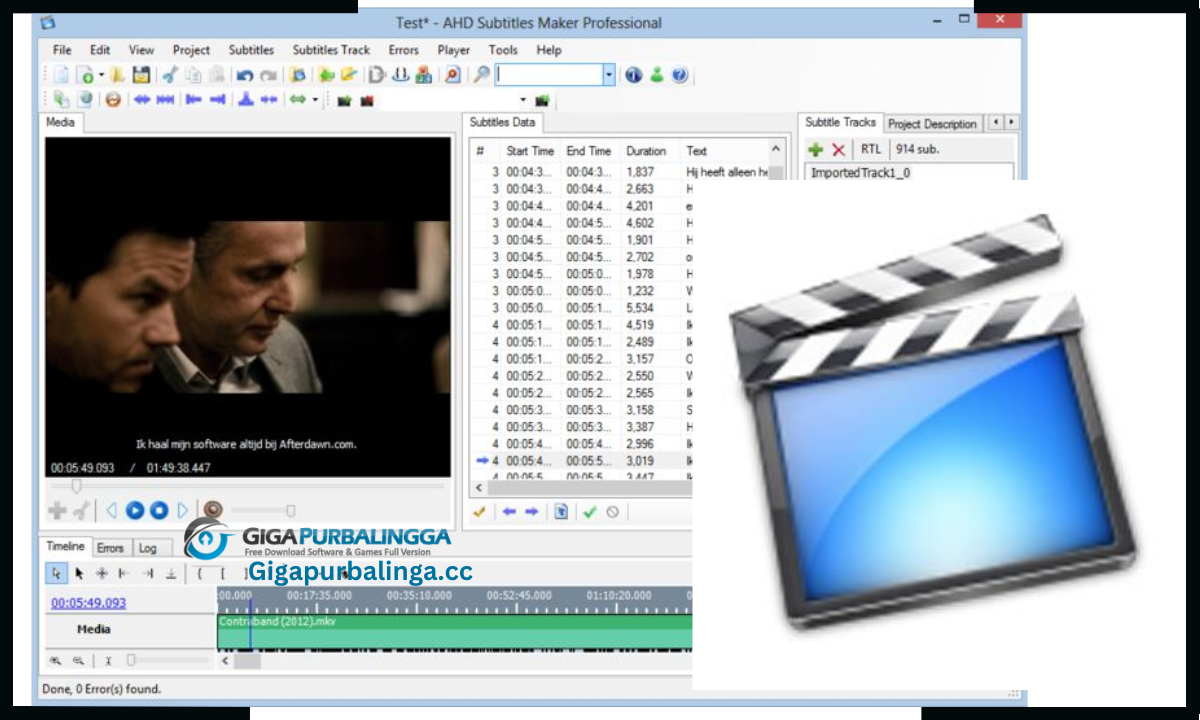Click the volume speaker icon in the player
The height and width of the screenshot is (720, 1200).
pos(213,511)
